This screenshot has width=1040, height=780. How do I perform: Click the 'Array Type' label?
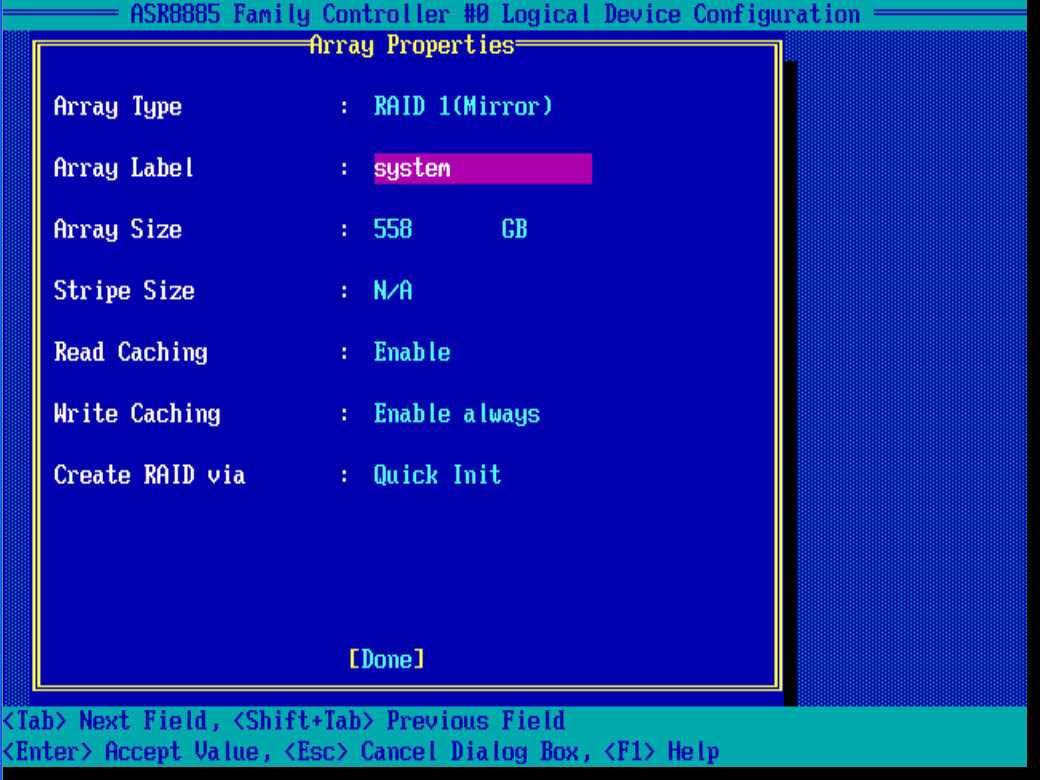(x=118, y=108)
